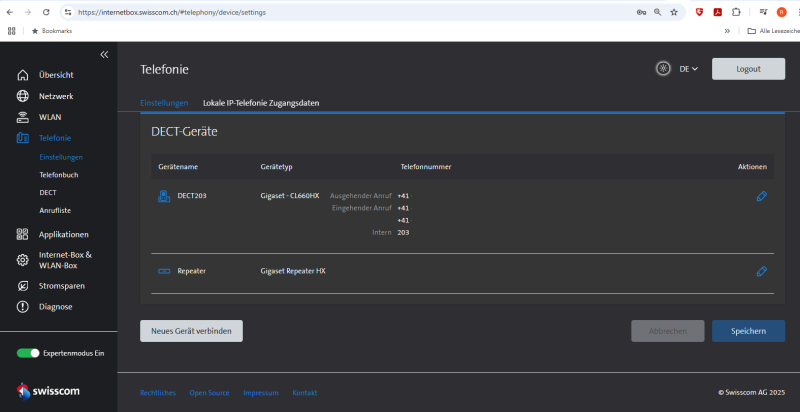Expand the Telefonie sidebar menu
800x412 pixels.
click(x=54, y=138)
